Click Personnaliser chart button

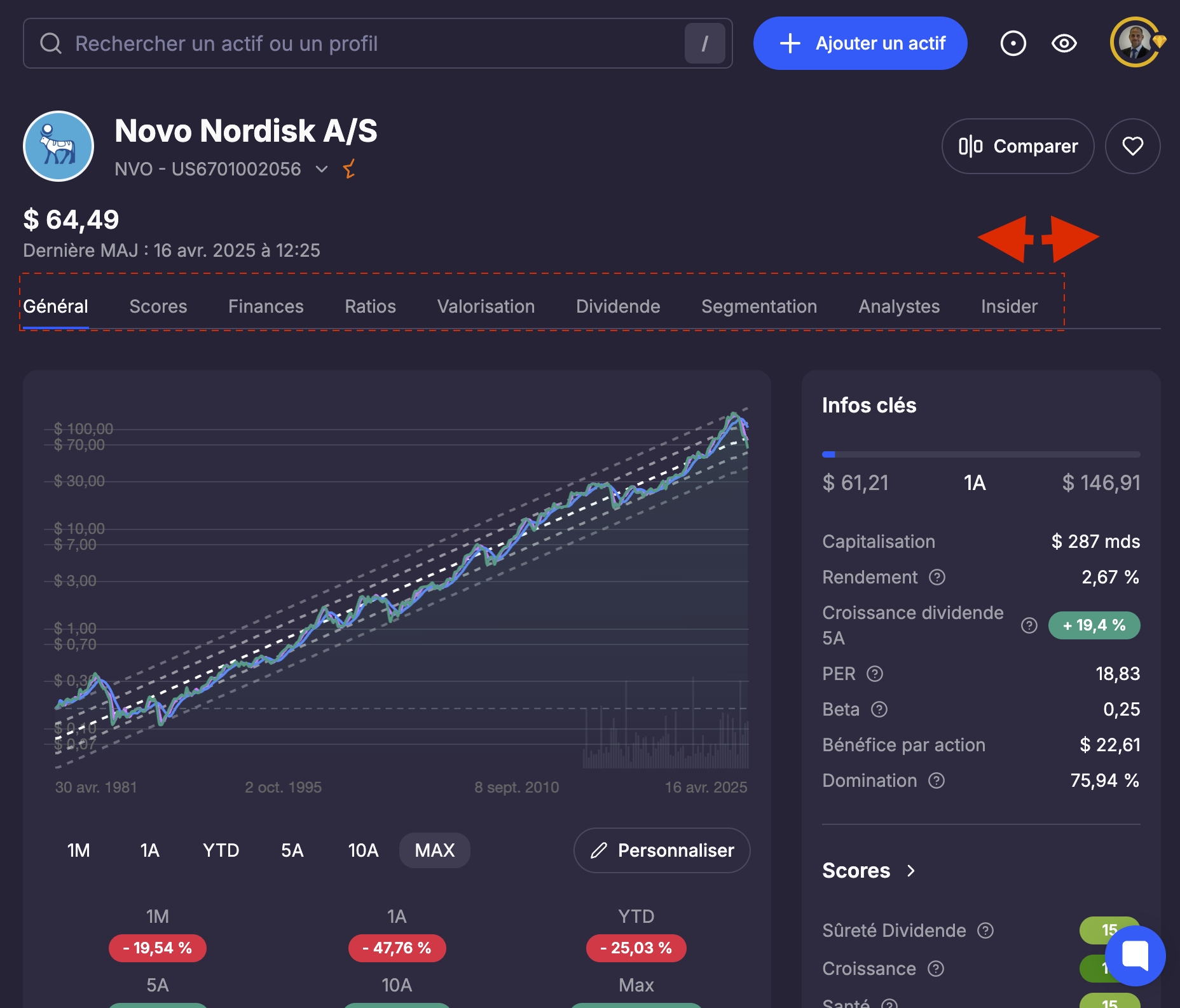coord(662,850)
